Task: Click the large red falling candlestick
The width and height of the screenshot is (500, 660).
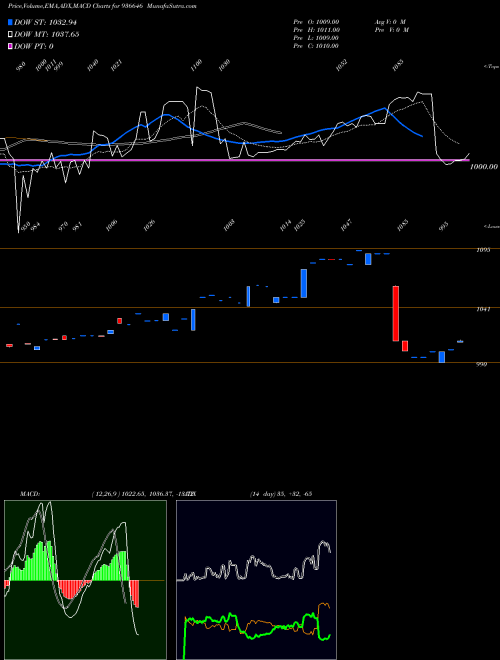Action: [396, 314]
